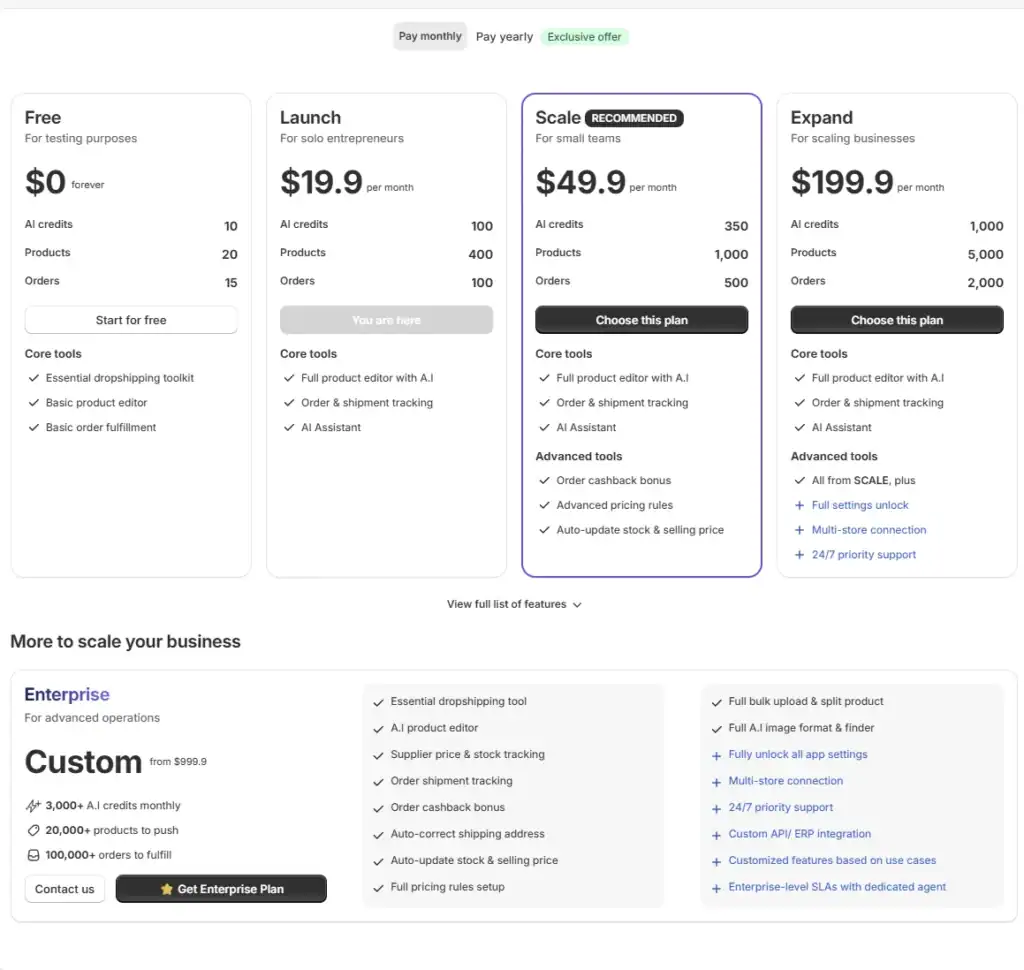This screenshot has height=970, width=1024.
Task: Open Enterprise 24/7 priority support link
Action: 780,807
